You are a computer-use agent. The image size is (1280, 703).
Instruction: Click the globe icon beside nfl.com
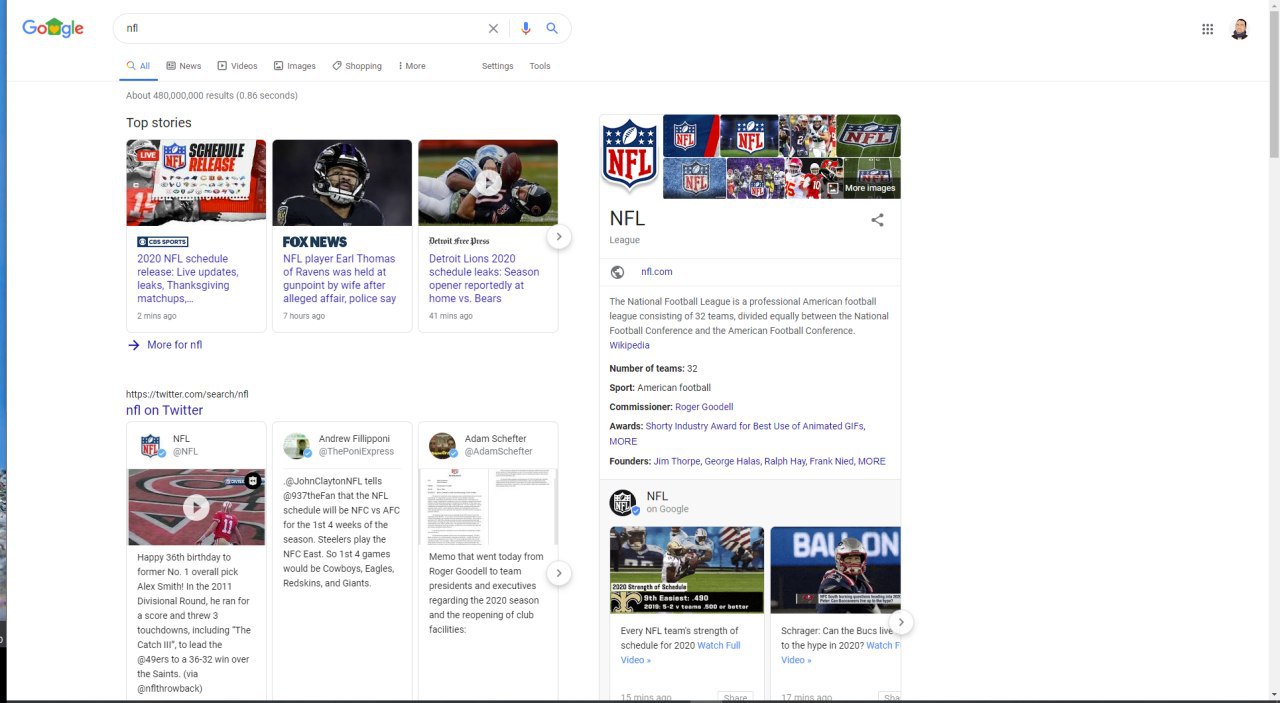pos(617,272)
